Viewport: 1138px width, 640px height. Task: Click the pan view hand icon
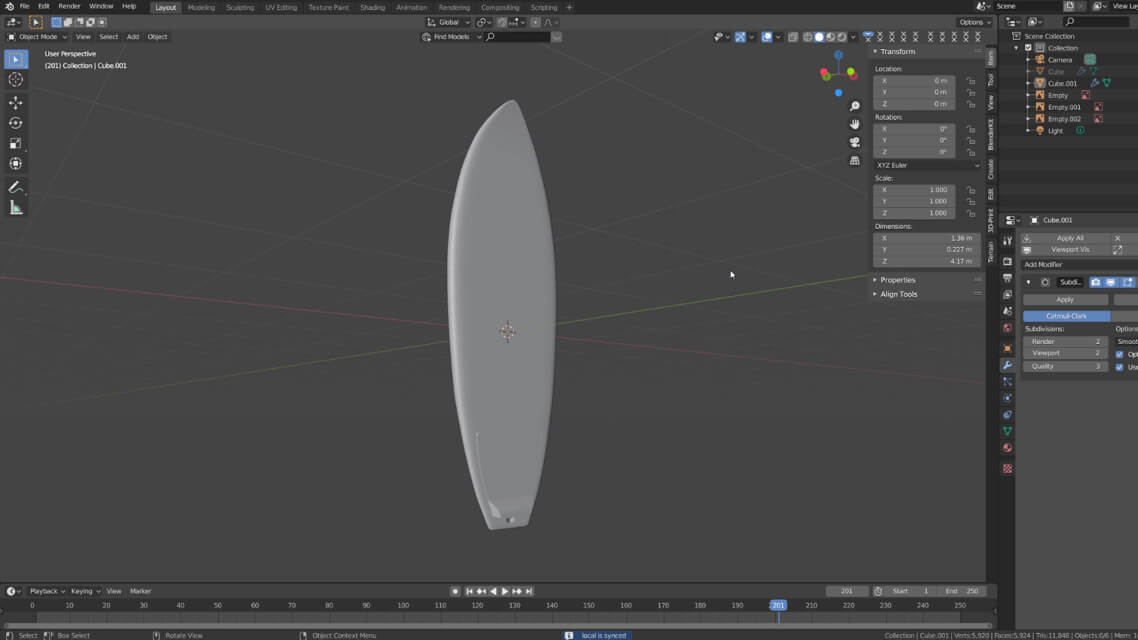point(855,124)
